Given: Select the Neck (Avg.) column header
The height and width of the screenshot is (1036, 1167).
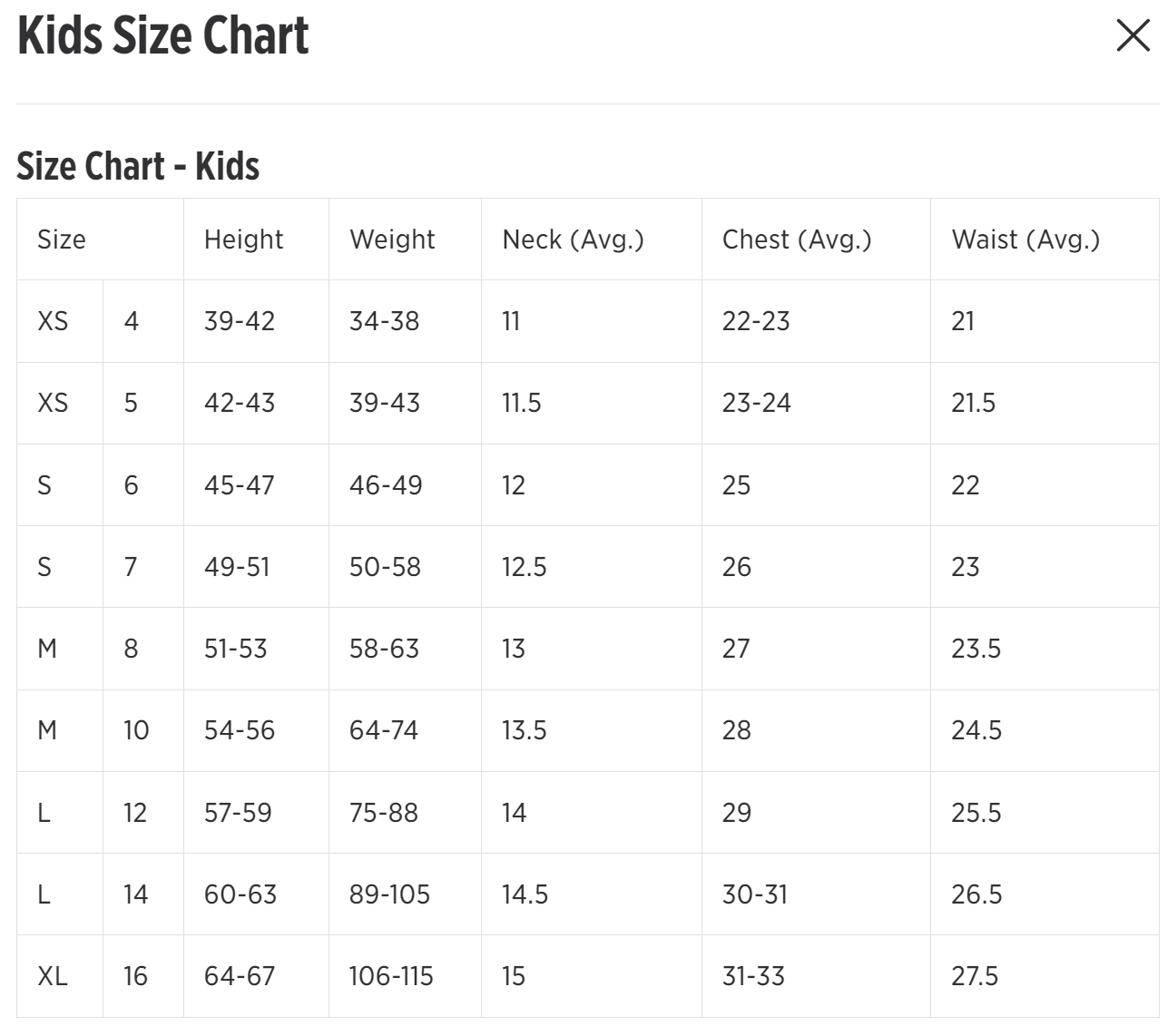Looking at the screenshot, I should tap(573, 239).
